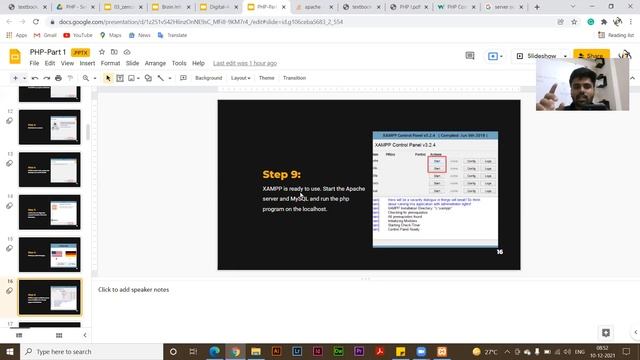
Task: Open the Transition panel
Action: [x=294, y=78]
